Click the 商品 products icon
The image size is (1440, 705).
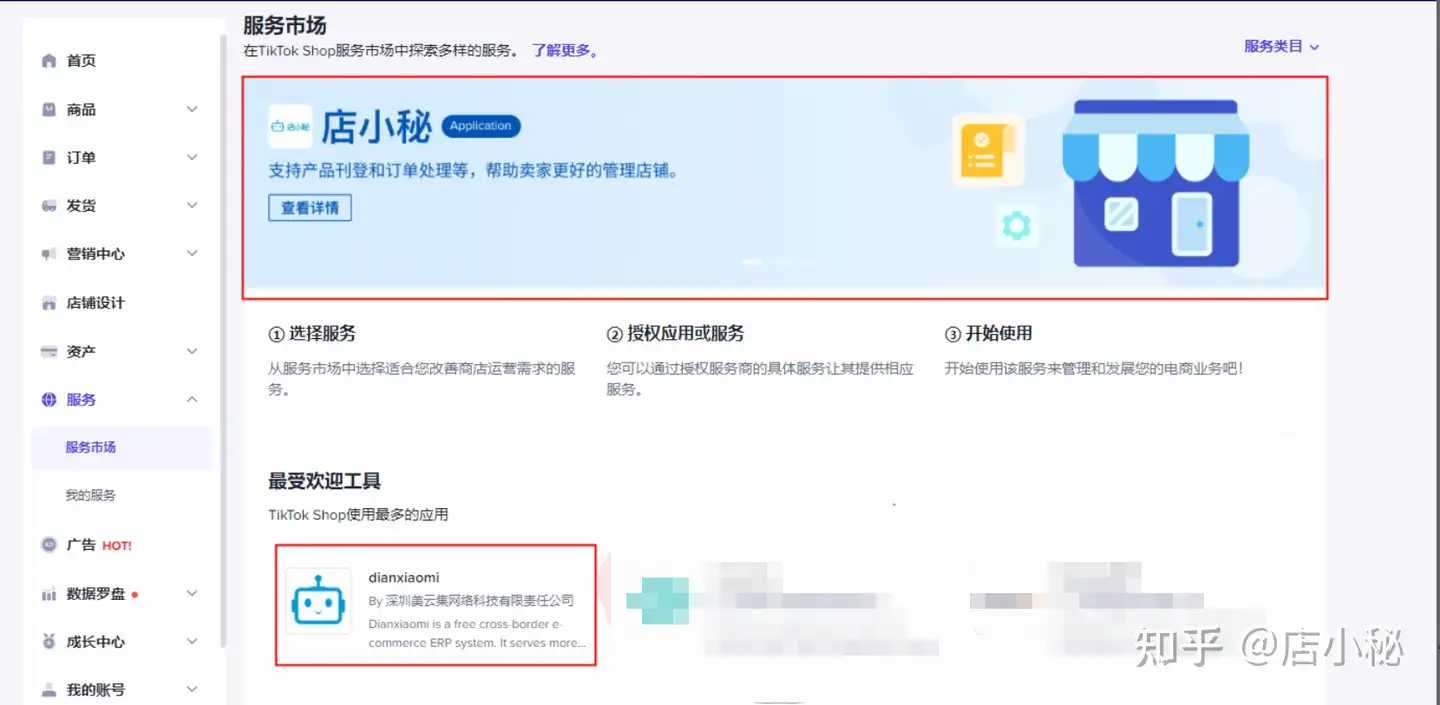pos(49,109)
